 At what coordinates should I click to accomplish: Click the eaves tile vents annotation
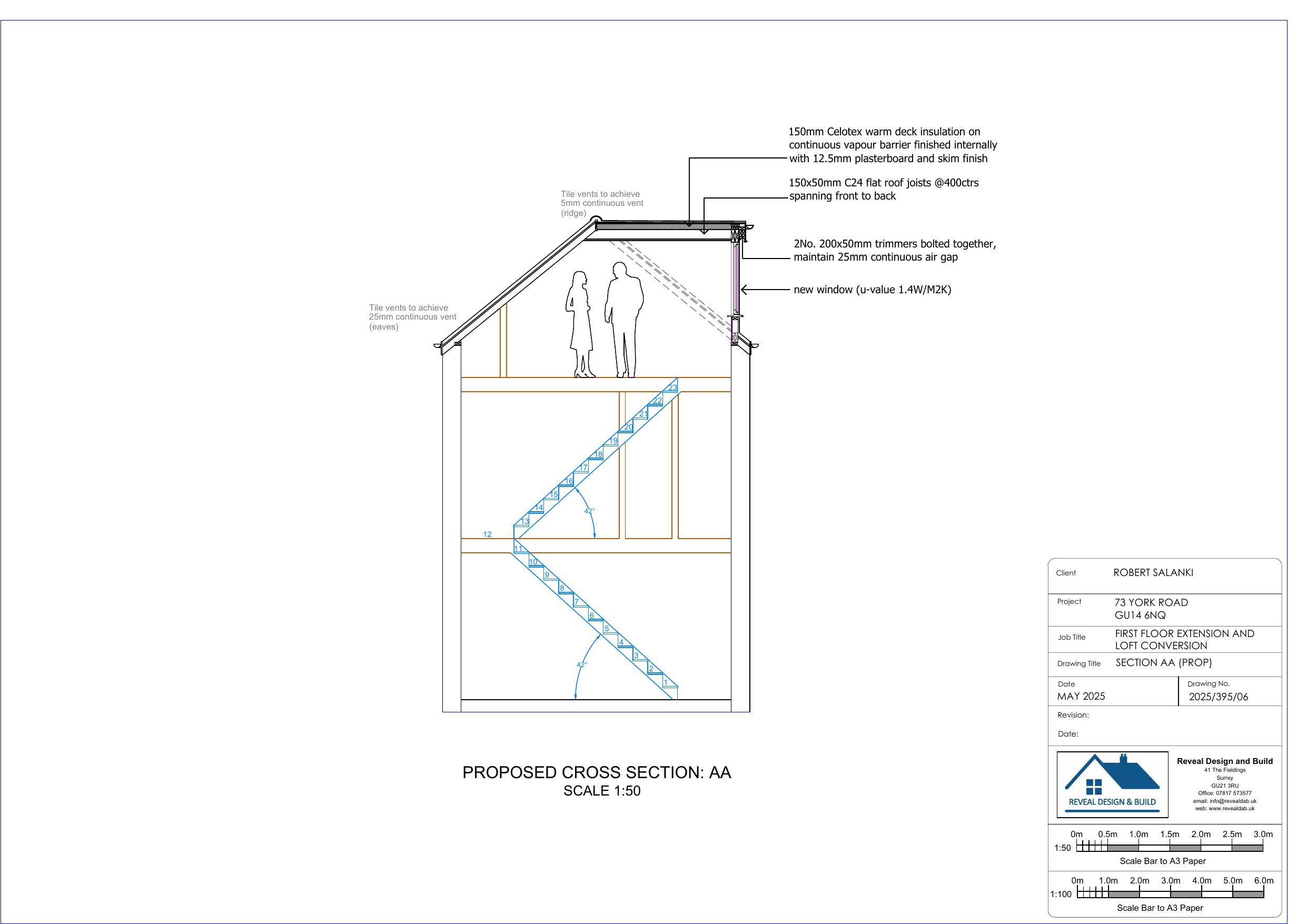click(412, 317)
